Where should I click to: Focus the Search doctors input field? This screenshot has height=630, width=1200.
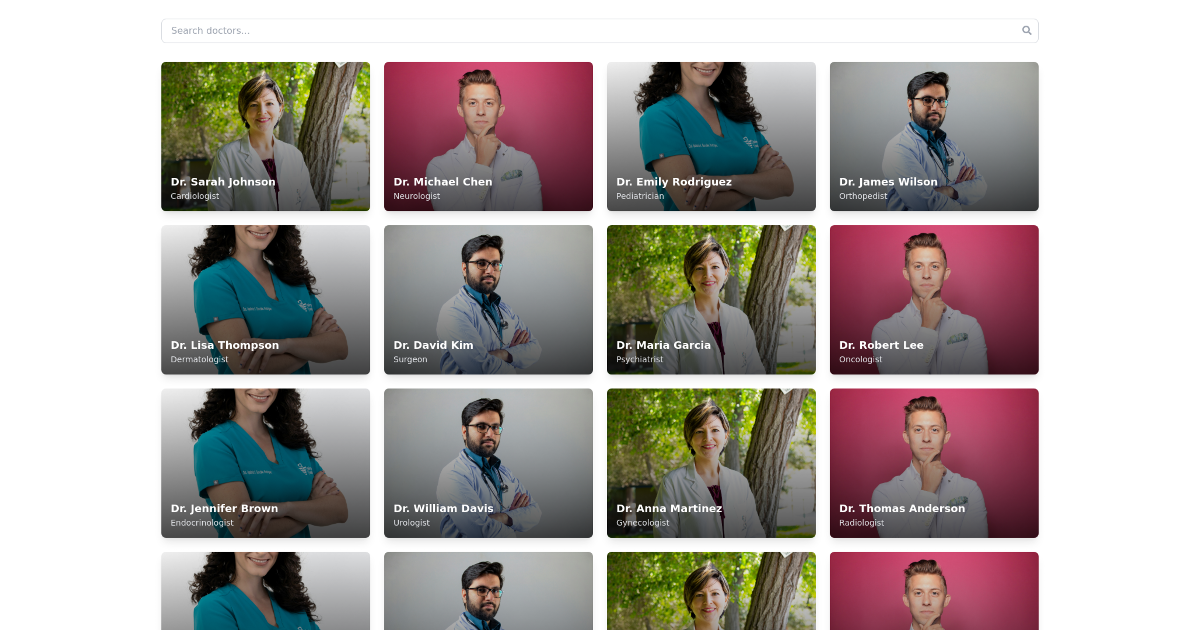[x=599, y=30]
